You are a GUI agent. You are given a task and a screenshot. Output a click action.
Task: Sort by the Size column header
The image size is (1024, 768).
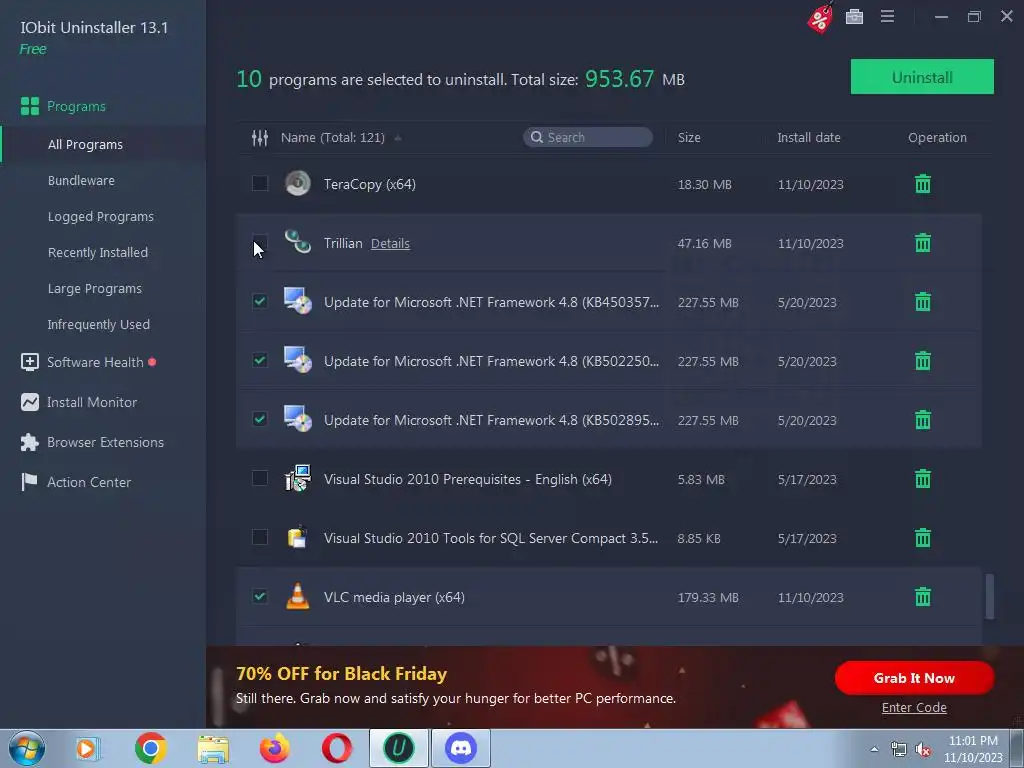click(689, 138)
